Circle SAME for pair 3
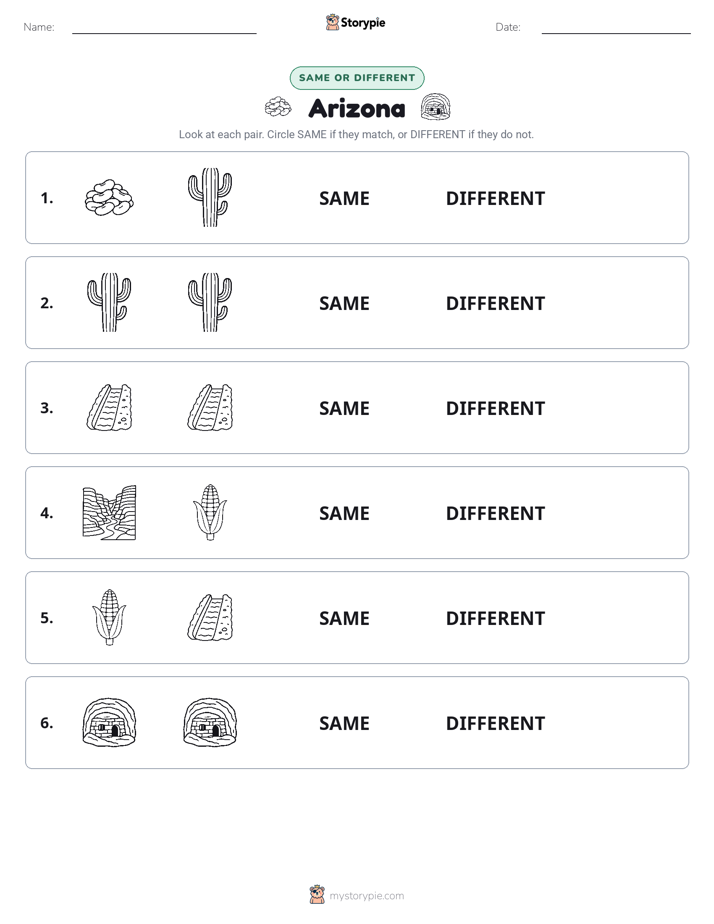 point(344,408)
